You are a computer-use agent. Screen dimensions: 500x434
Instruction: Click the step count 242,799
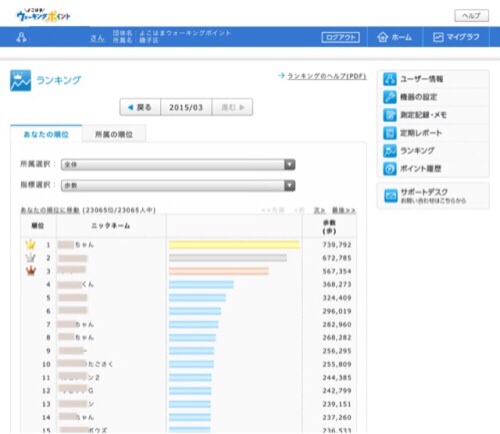click(x=337, y=391)
